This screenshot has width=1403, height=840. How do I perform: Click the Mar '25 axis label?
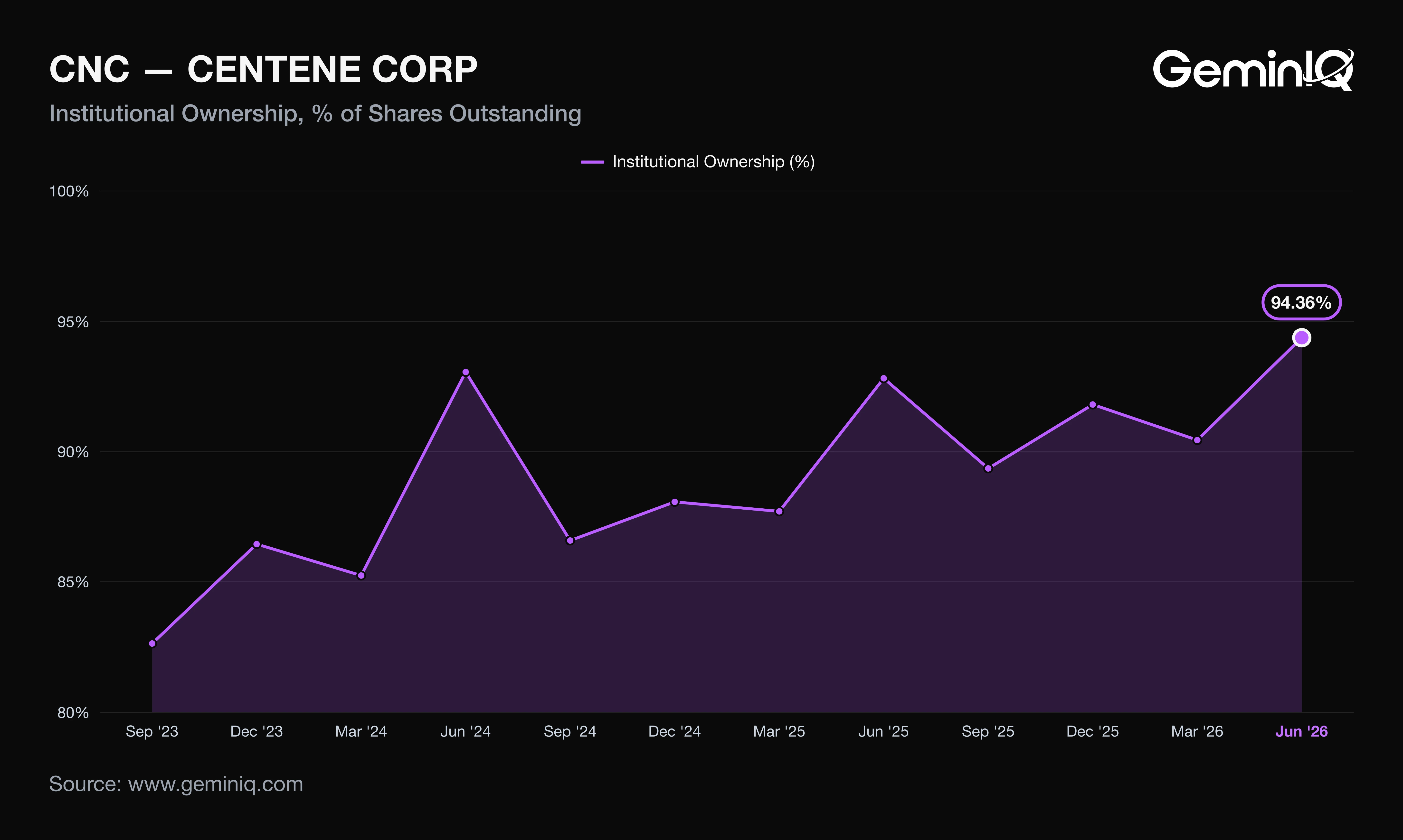779,732
